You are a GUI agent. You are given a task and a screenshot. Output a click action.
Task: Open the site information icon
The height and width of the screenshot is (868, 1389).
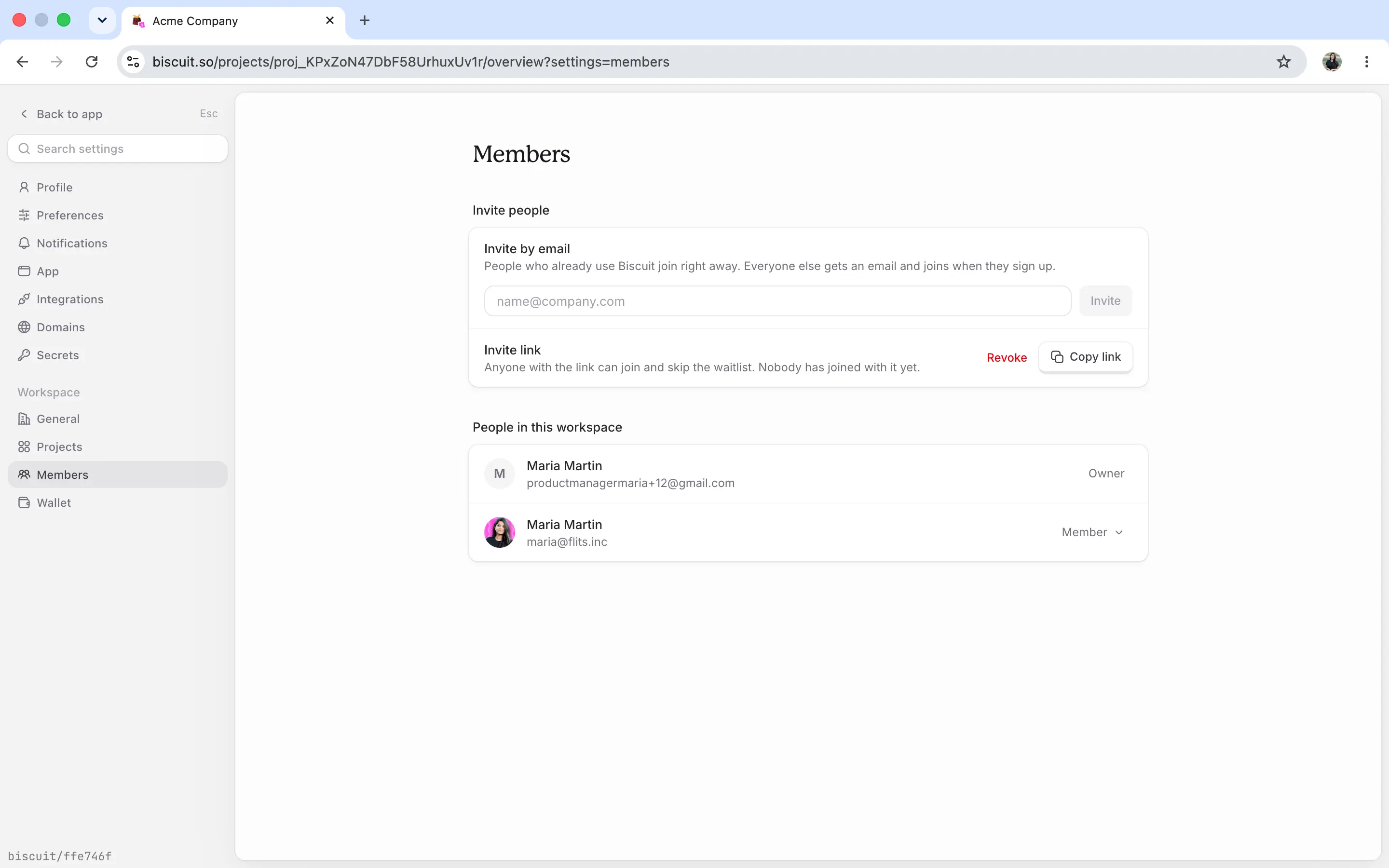[x=133, y=62]
